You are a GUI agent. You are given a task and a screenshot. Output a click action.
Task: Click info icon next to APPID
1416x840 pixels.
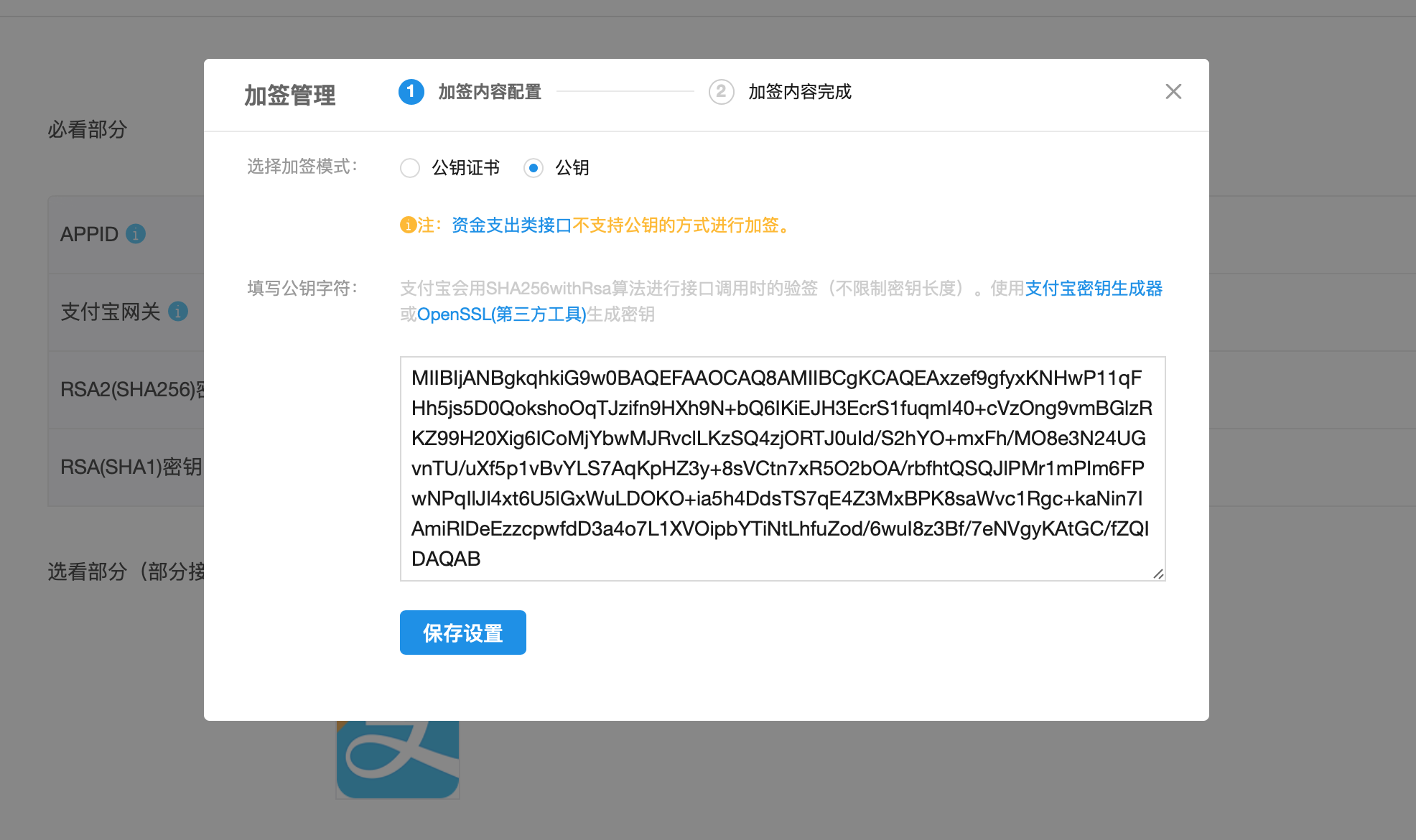click(136, 234)
